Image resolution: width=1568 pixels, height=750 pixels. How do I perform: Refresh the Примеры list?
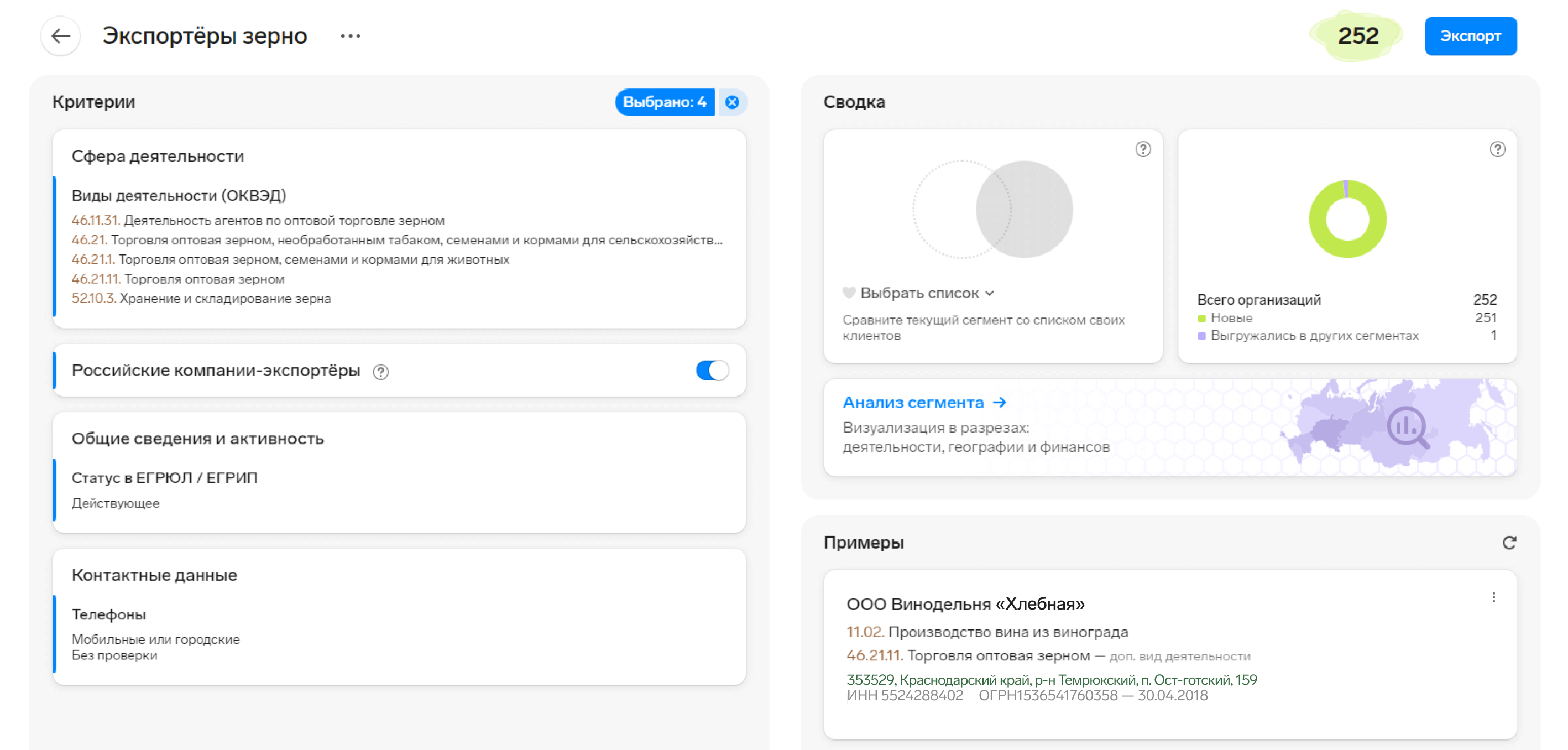point(1509,543)
